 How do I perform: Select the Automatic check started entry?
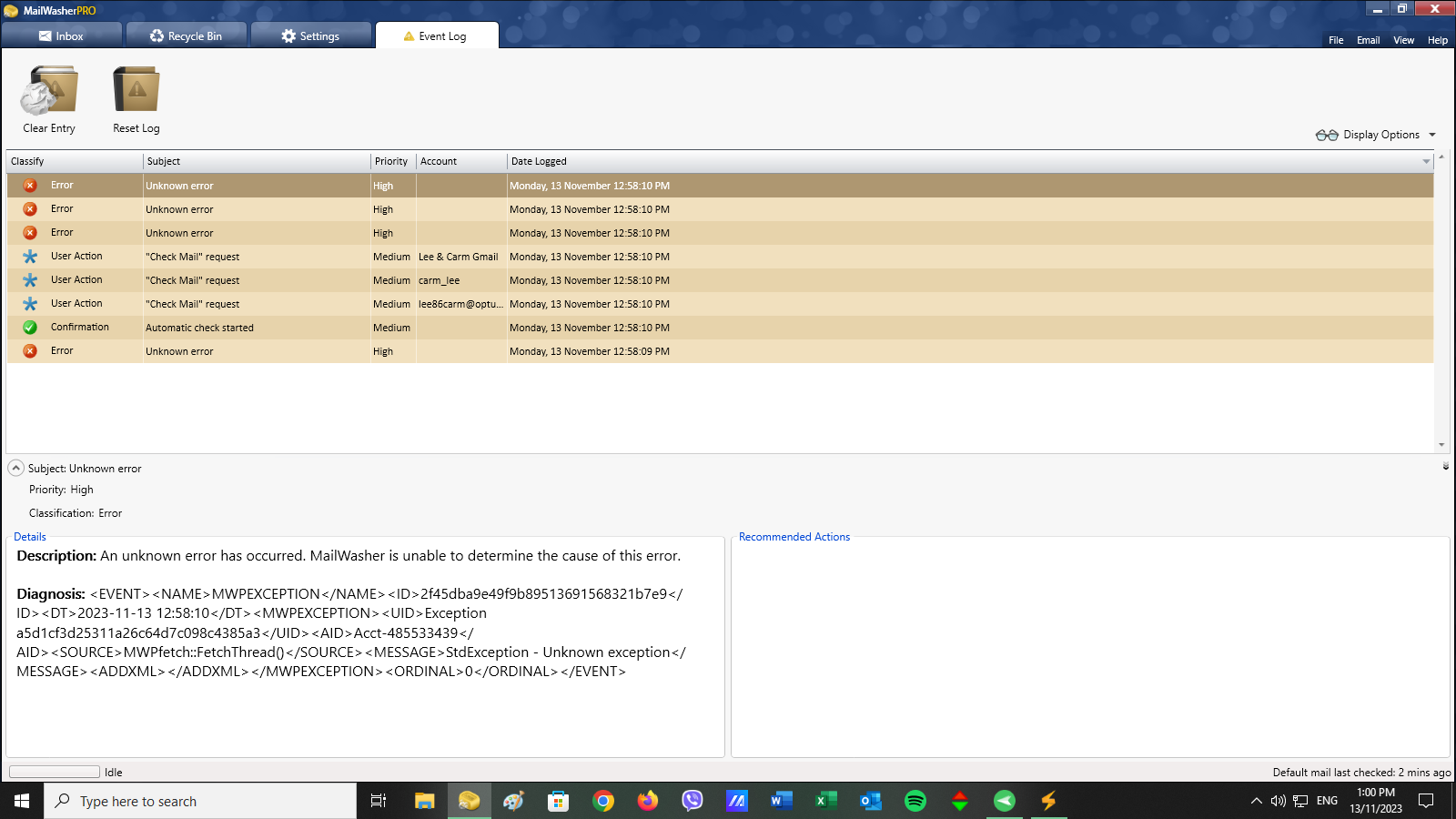(x=720, y=328)
